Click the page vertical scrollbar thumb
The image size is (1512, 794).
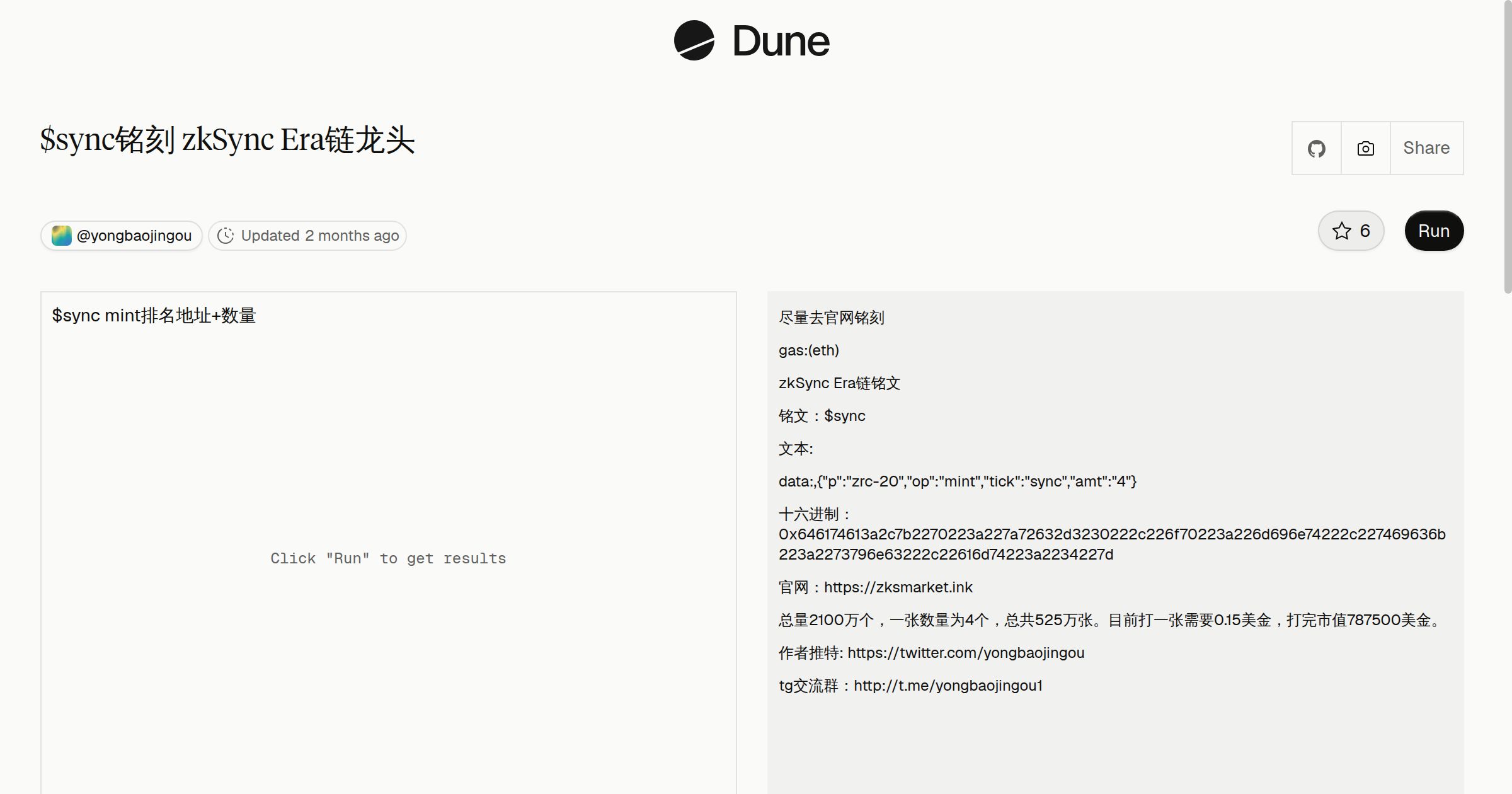click(x=1507, y=147)
